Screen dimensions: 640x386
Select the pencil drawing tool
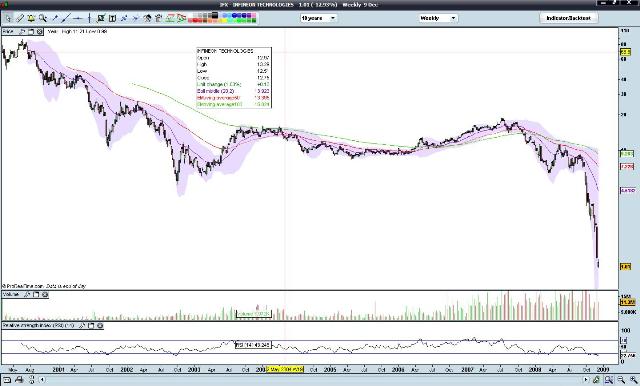pos(20,18)
